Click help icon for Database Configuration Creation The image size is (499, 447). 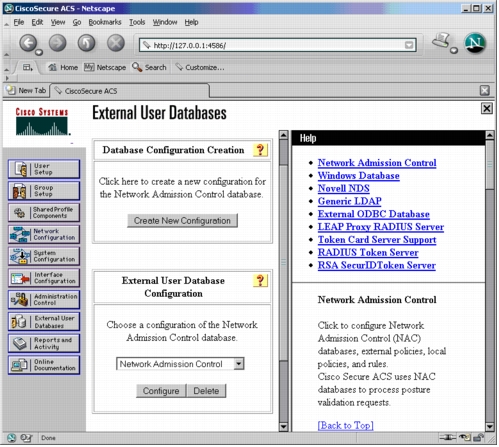pyautogui.click(x=260, y=150)
